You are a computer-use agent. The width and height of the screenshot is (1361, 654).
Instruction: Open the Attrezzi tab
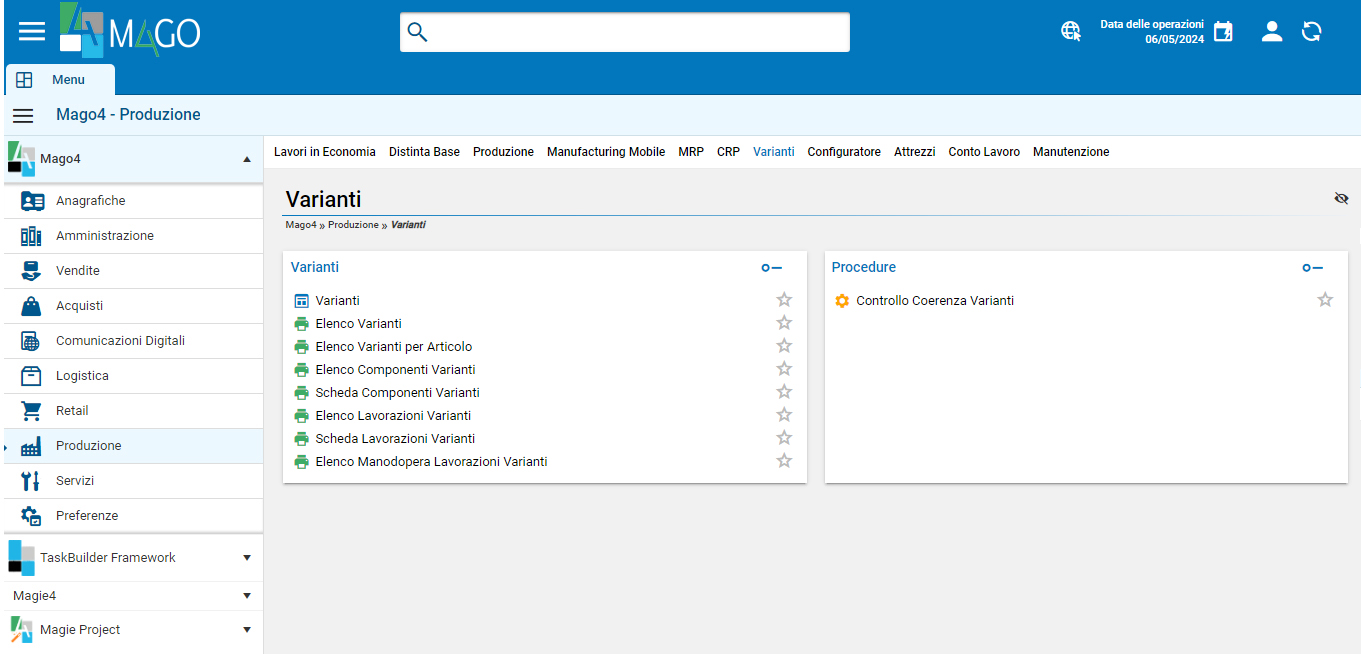pyautogui.click(x=915, y=152)
